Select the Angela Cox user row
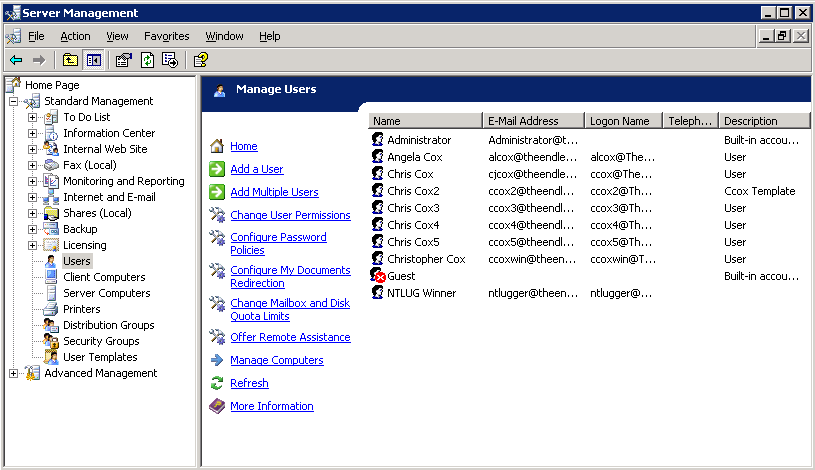815x470 pixels. [587, 157]
